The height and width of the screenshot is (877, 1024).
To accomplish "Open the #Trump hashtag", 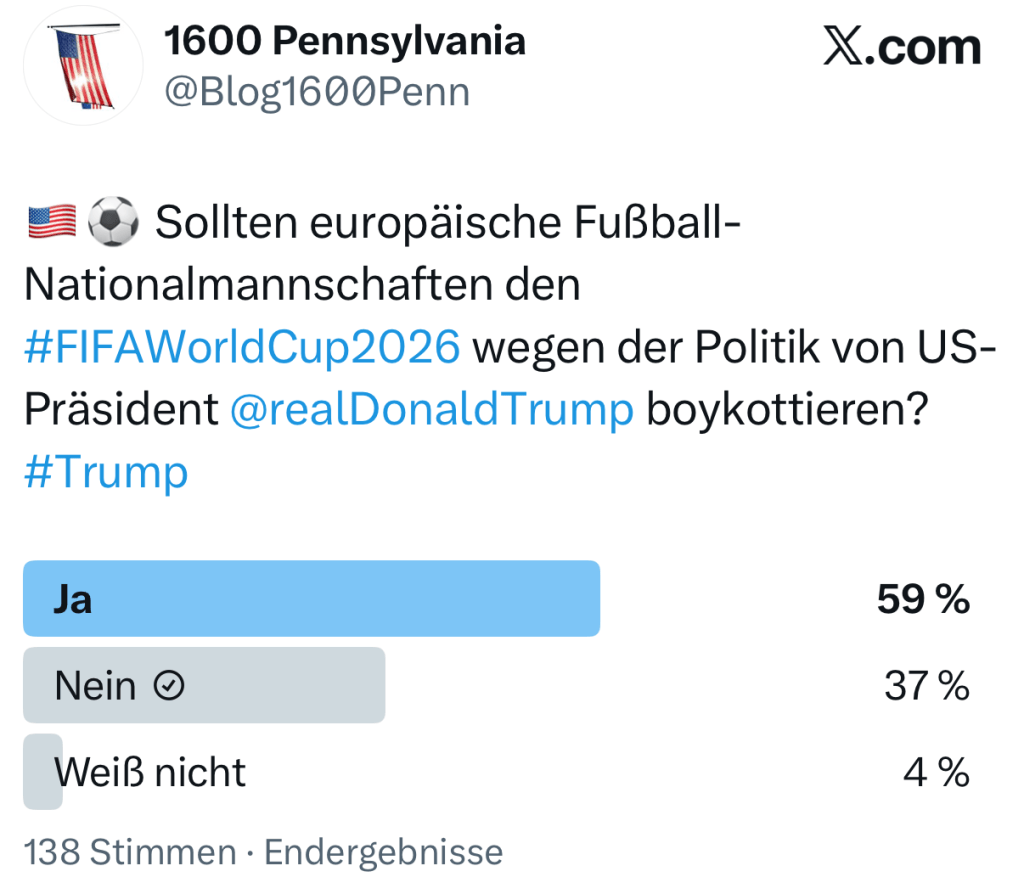I will coord(105,471).
